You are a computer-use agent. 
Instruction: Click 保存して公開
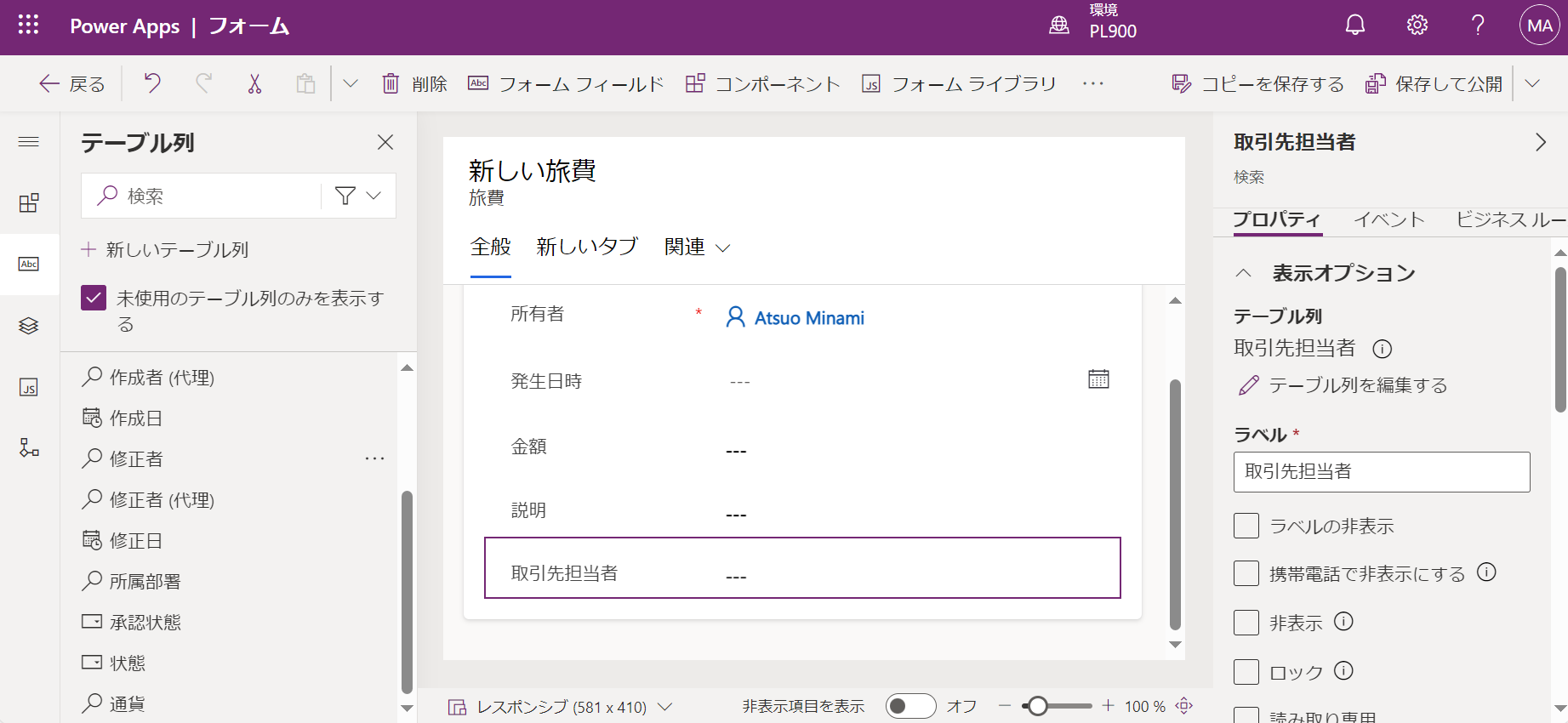click(1434, 83)
